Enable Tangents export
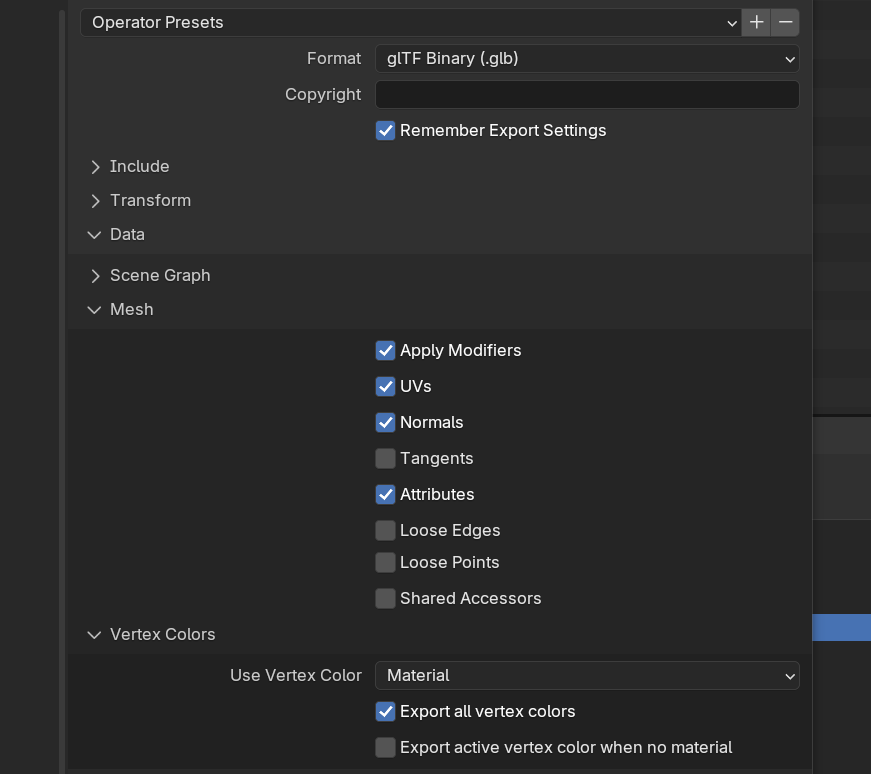The image size is (871, 774). point(385,459)
